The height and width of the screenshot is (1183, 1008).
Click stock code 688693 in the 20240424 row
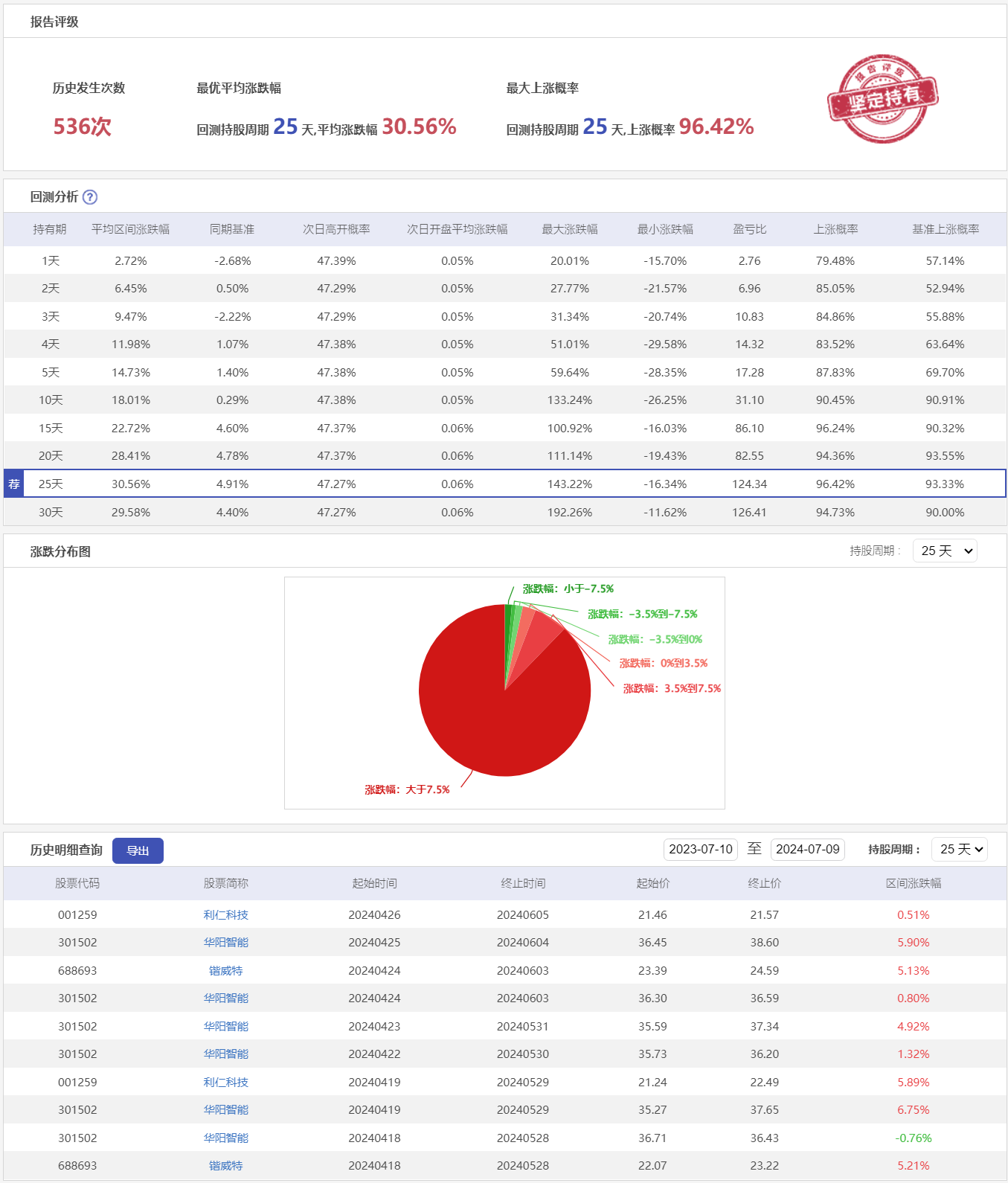[77, 970]
